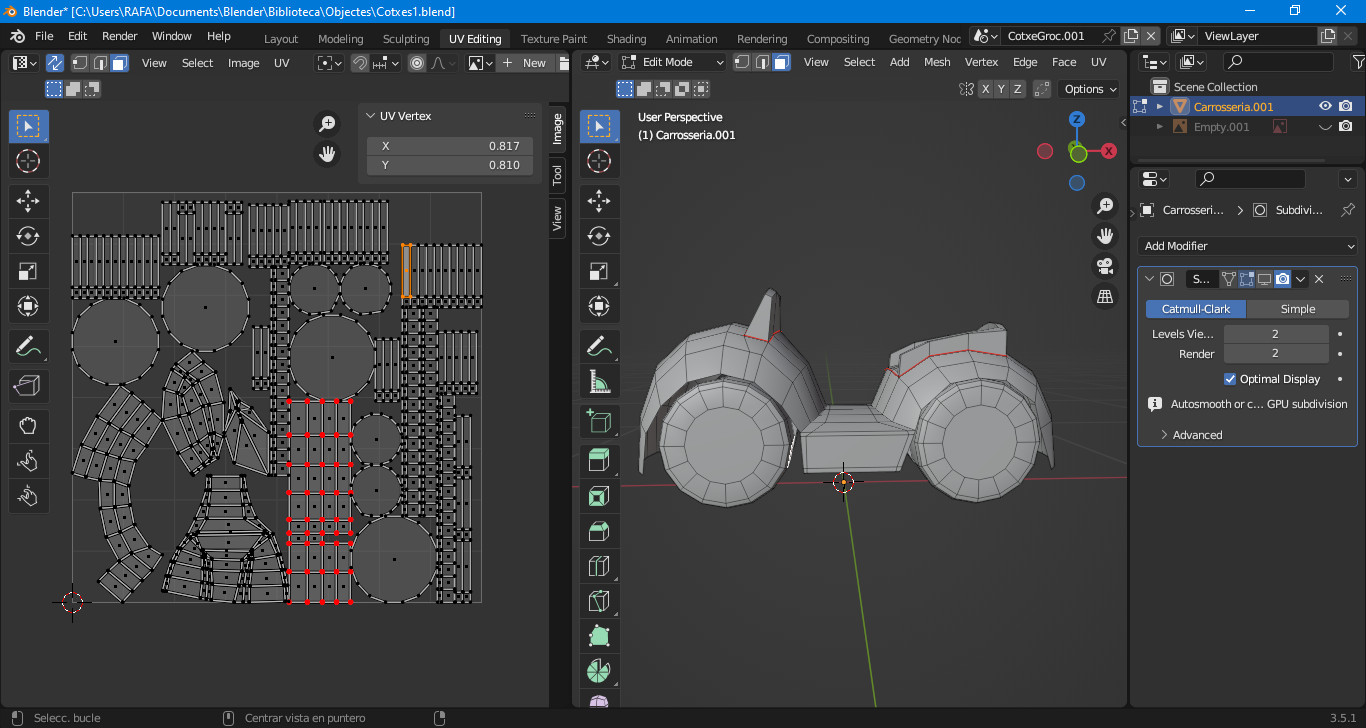
Task: Select the Bevel tool in the 3D viewport
Action: point(598,531)
